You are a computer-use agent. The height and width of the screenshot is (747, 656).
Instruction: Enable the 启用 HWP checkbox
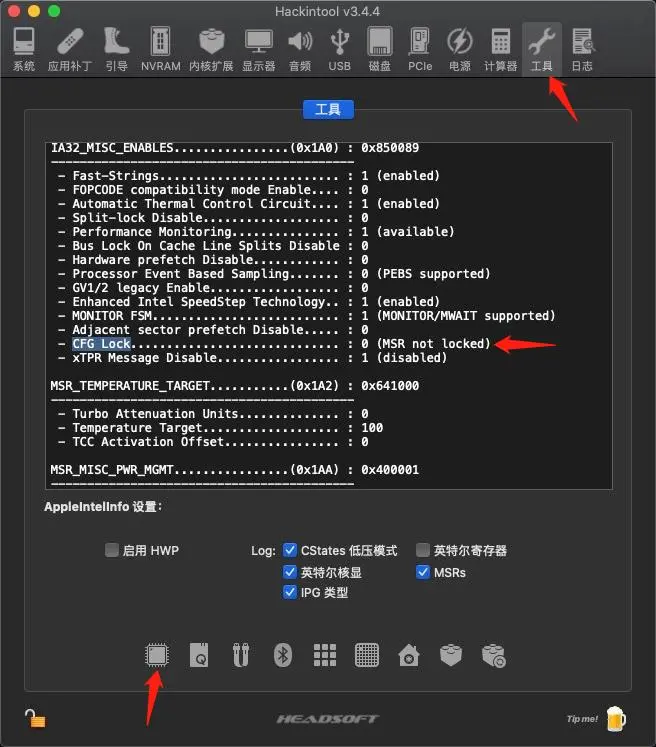[112, 550]
